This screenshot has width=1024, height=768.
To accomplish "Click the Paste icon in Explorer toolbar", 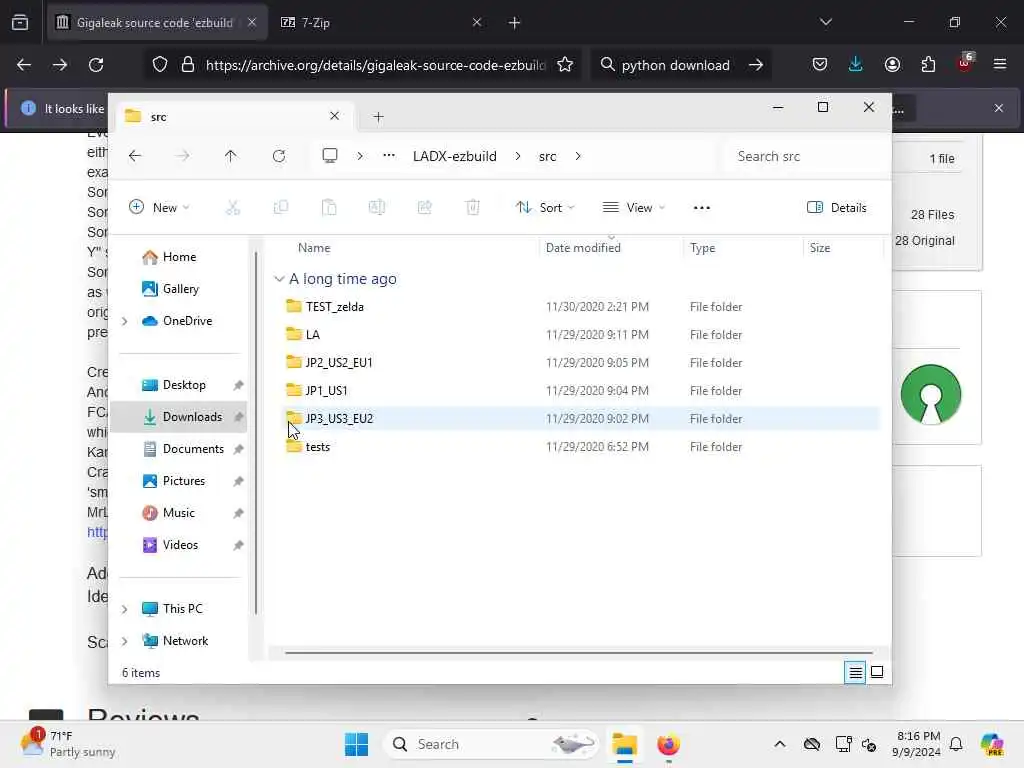I will coord(329,208).
